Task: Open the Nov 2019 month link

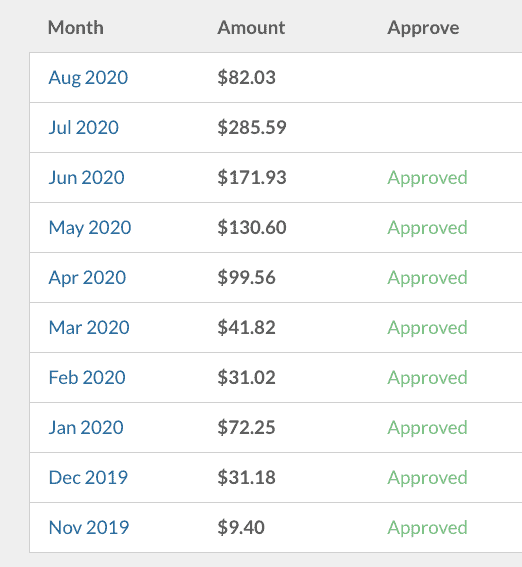Action: pos(89,528)
